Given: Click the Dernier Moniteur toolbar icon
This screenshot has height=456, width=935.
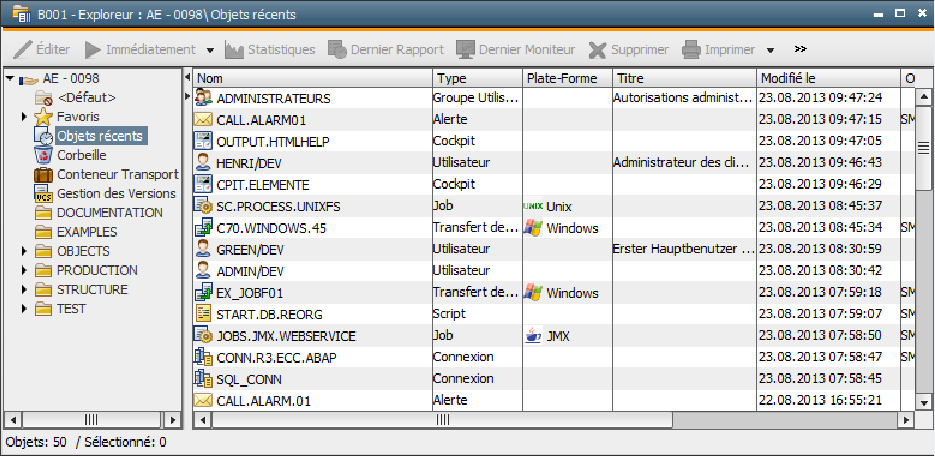Looking at the screenshot, I should [x=465, y=49].
